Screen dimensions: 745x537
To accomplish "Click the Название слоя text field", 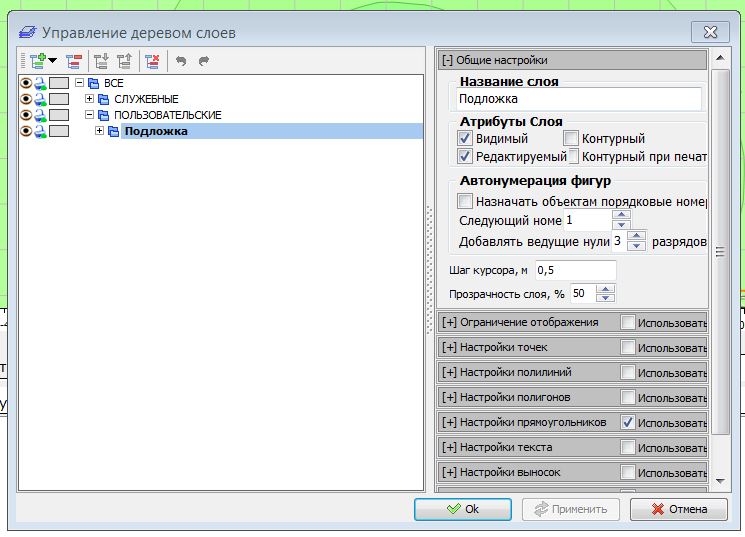I will point(578,100).
